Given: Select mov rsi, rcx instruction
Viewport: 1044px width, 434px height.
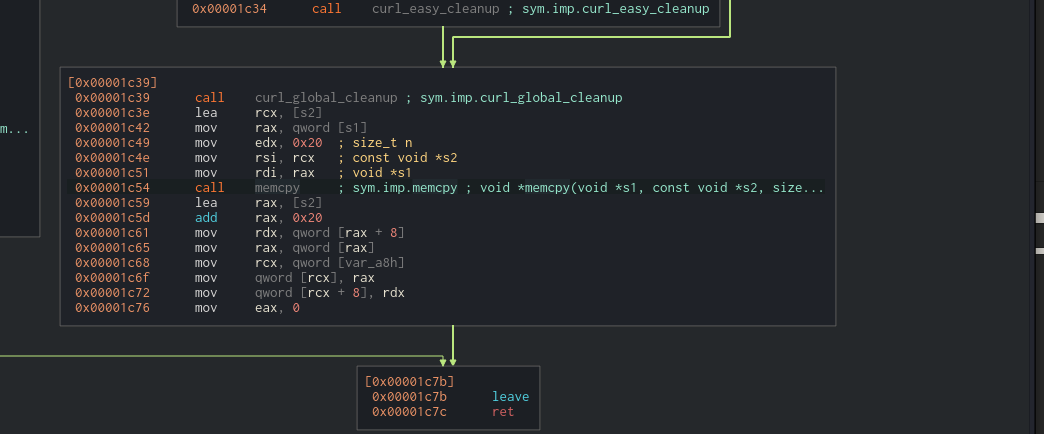Looking at the screenshot, I should 255,158.
